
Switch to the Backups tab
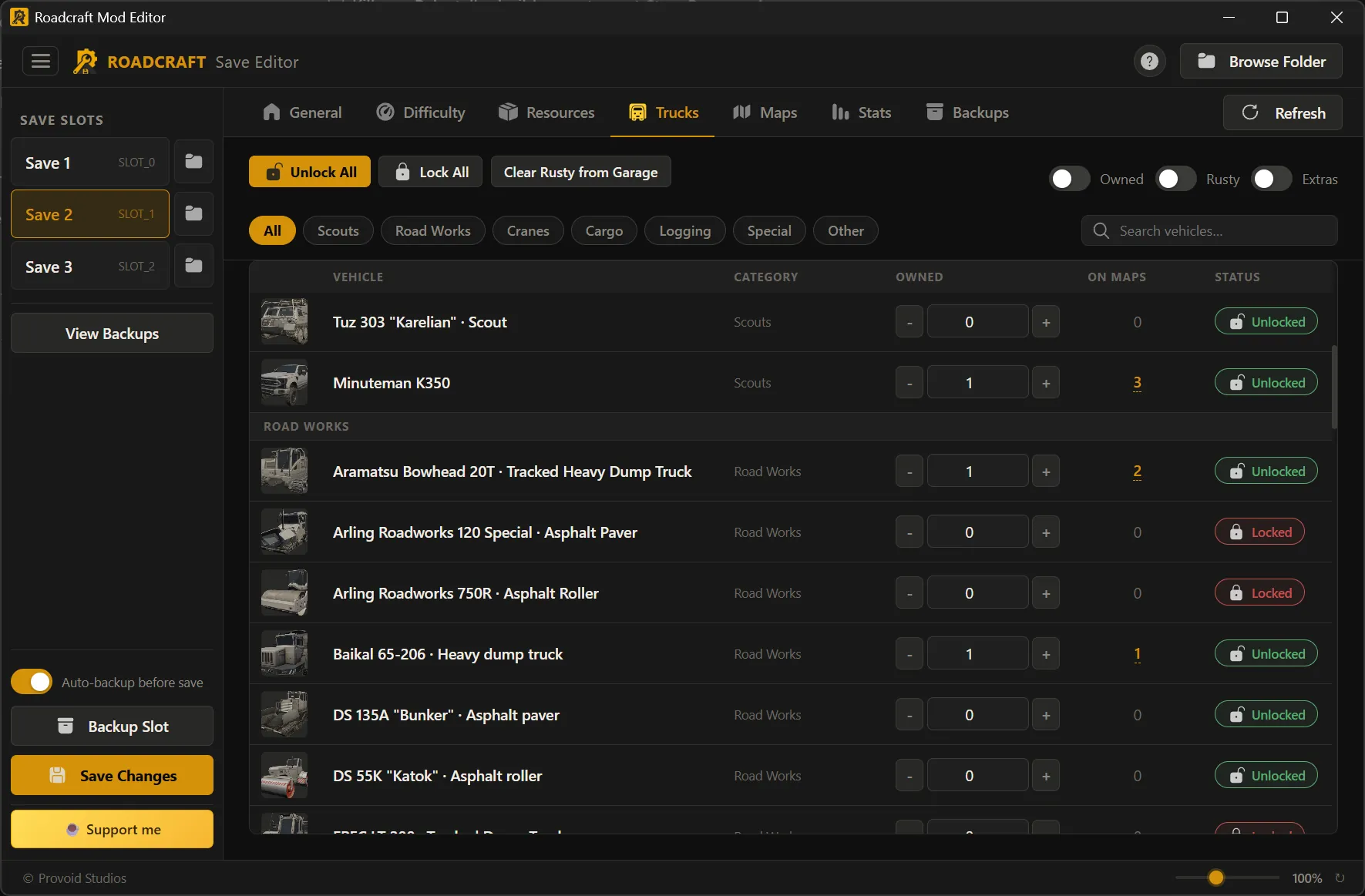pos(967,112)
